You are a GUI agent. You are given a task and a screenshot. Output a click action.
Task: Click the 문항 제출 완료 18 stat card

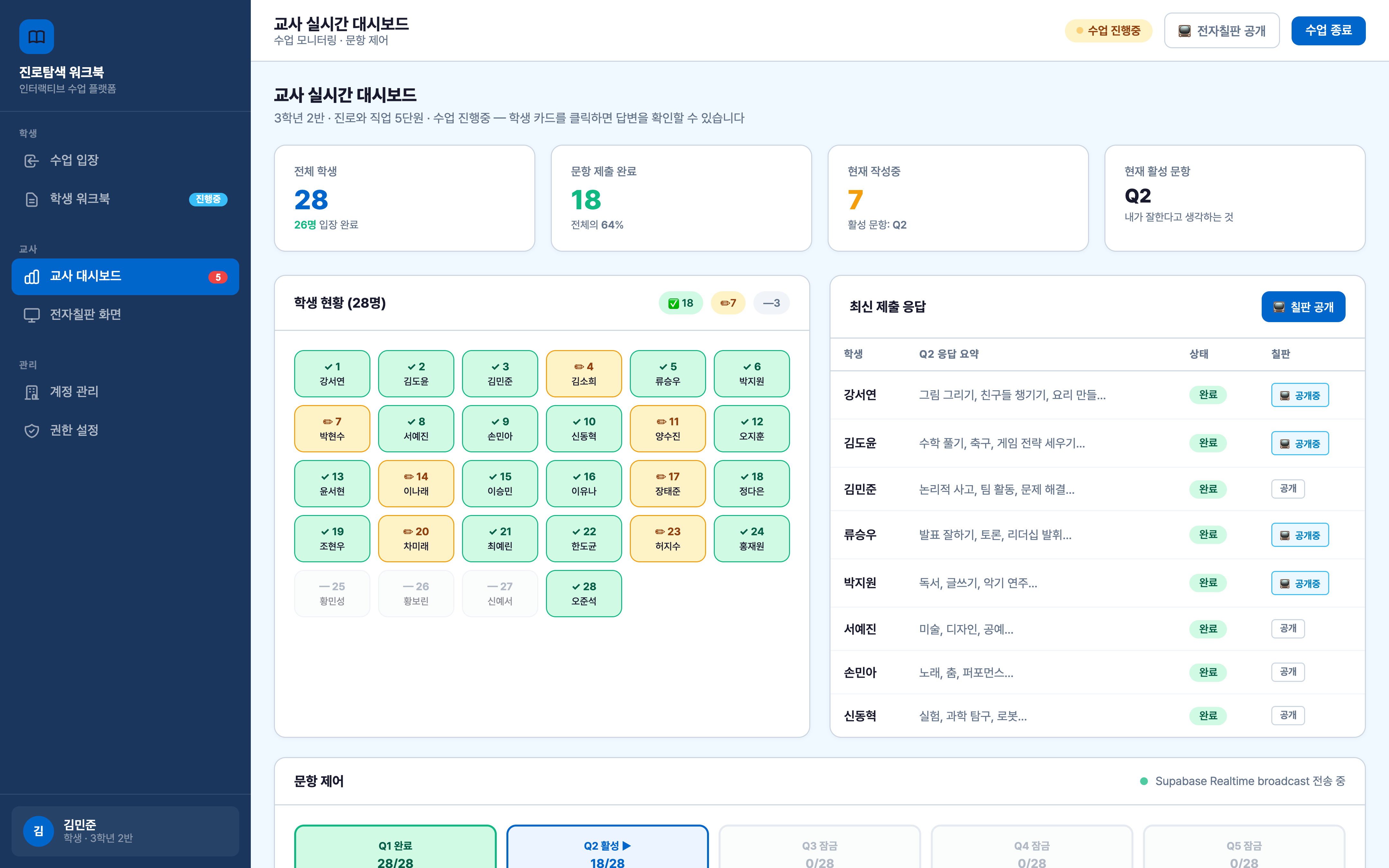(x=681, y=198)
